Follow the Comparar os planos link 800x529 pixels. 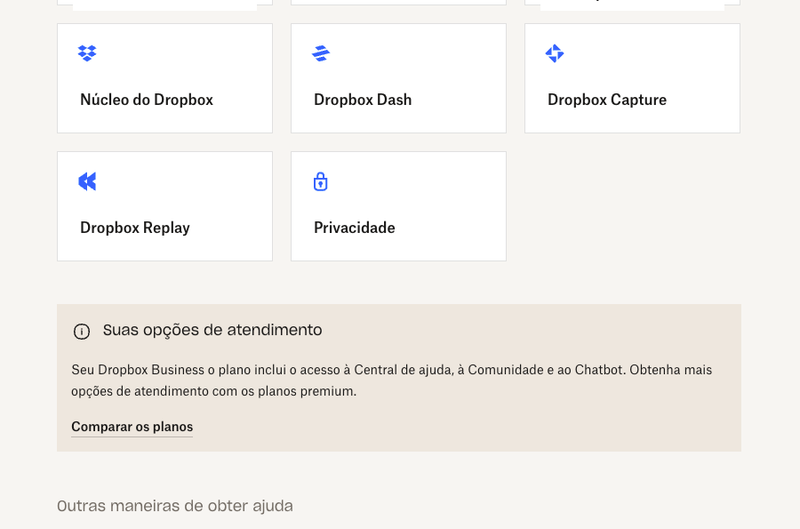132,427
